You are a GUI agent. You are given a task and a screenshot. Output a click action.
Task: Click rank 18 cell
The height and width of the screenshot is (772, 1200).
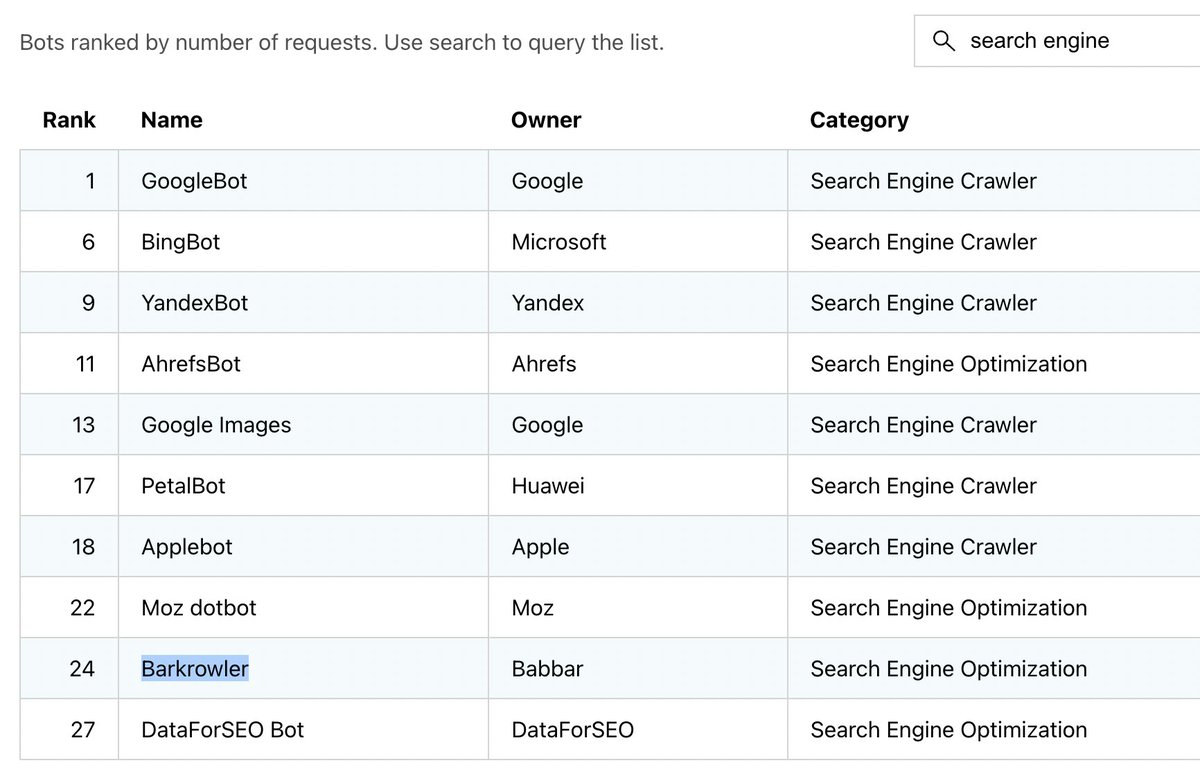(x=69, y=547)
